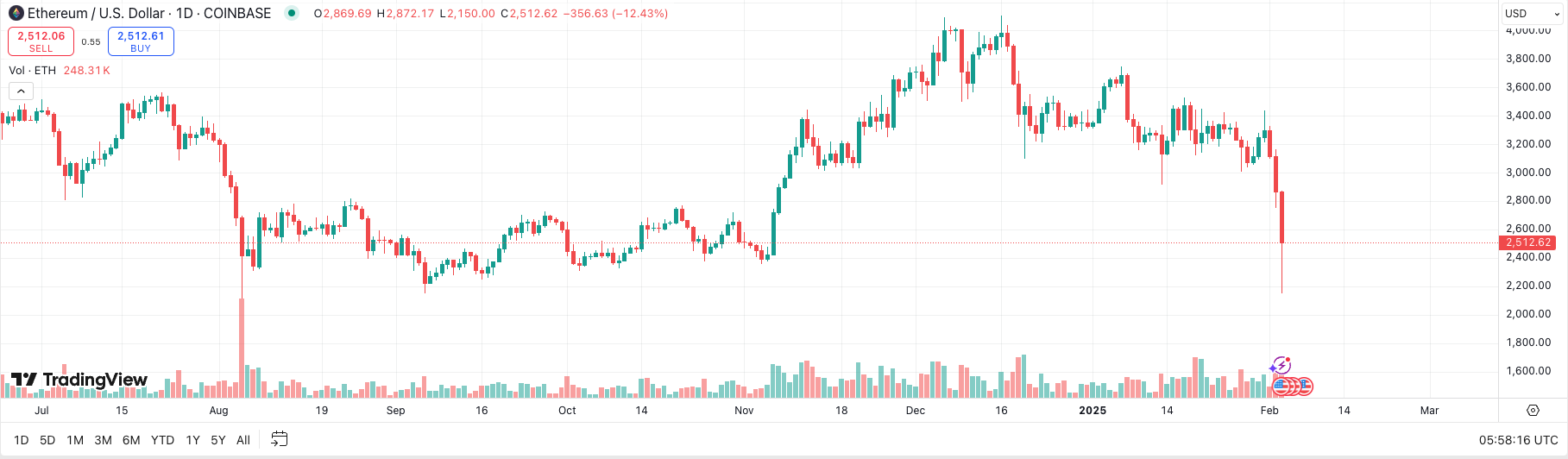
Task: Click the current price label 2,512.62 on axis
Action: (1528, 242)
